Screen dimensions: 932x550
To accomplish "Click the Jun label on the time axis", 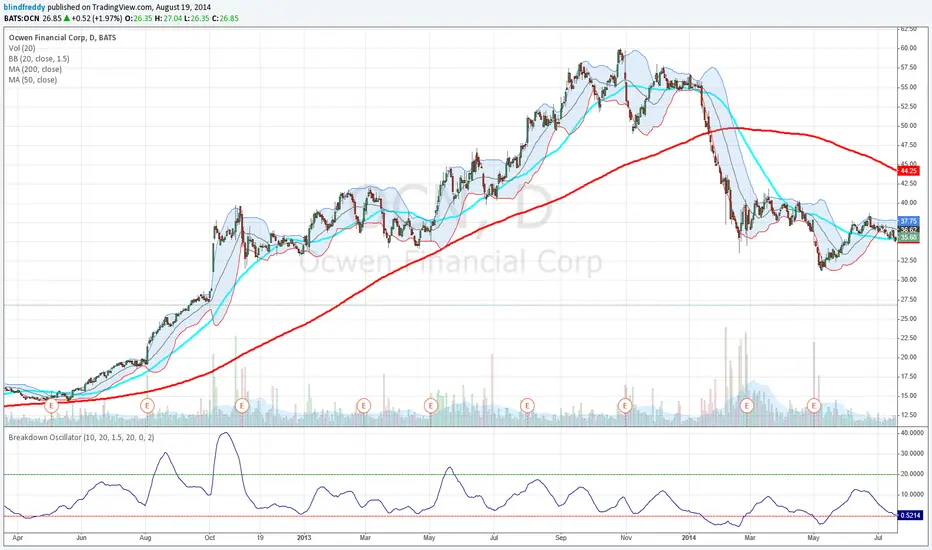I will pyautogui.click(x=81, y=538).
